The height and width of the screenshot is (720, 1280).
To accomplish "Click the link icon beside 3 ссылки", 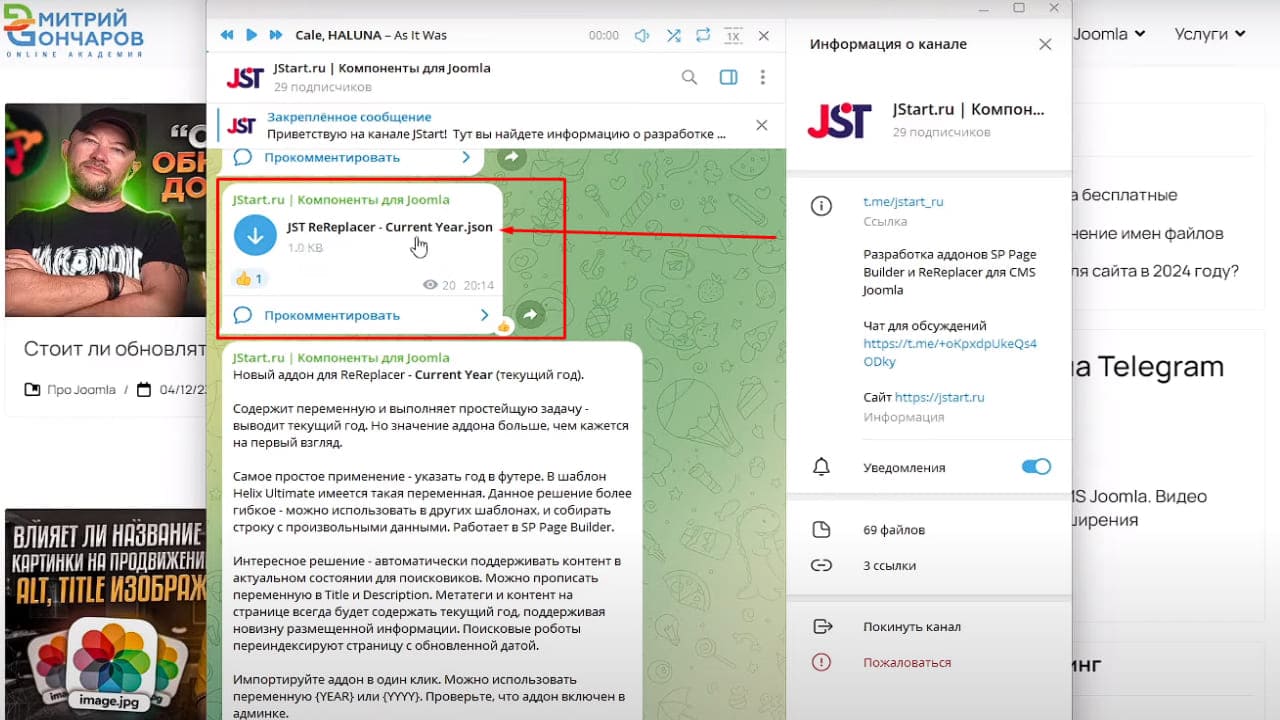I will [x=822, y=565].
